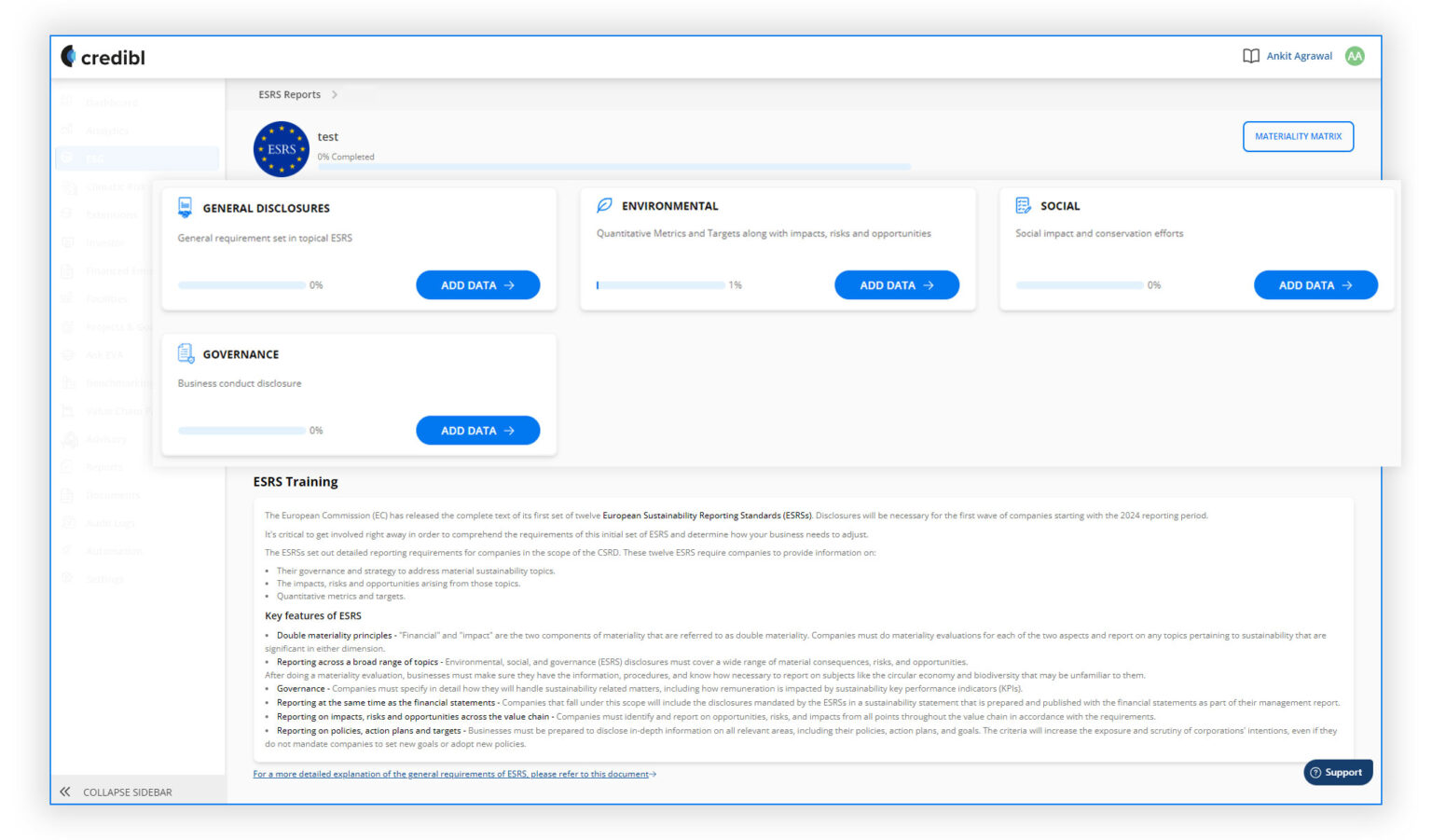Image resolution: width=1432 pixels, height=840 pixels.
Task: Click the credibl logo in the header
Action: (103, 57)
